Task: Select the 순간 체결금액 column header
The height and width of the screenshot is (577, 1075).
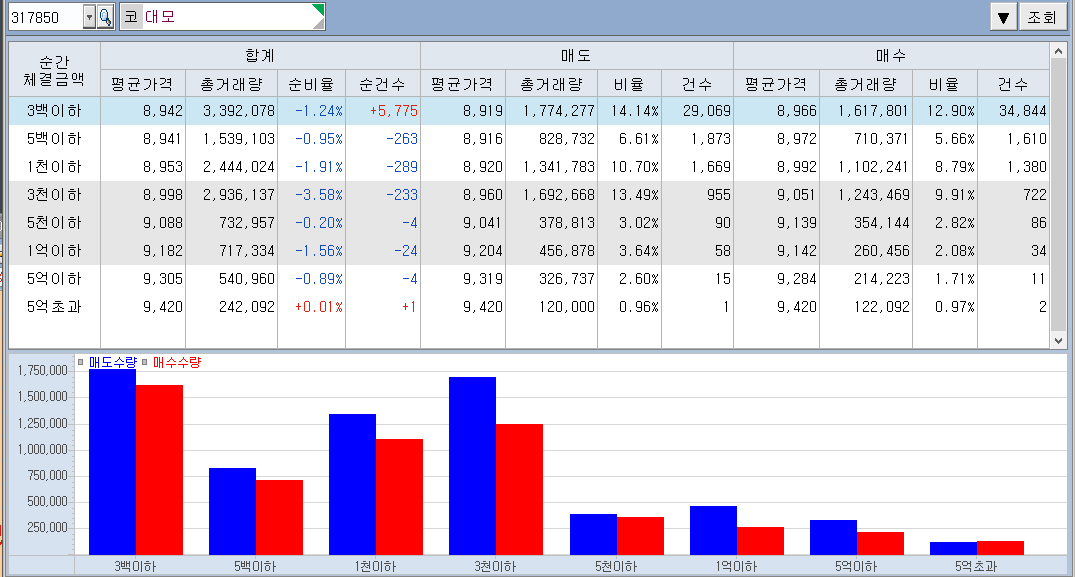Action: pos(54,70)
